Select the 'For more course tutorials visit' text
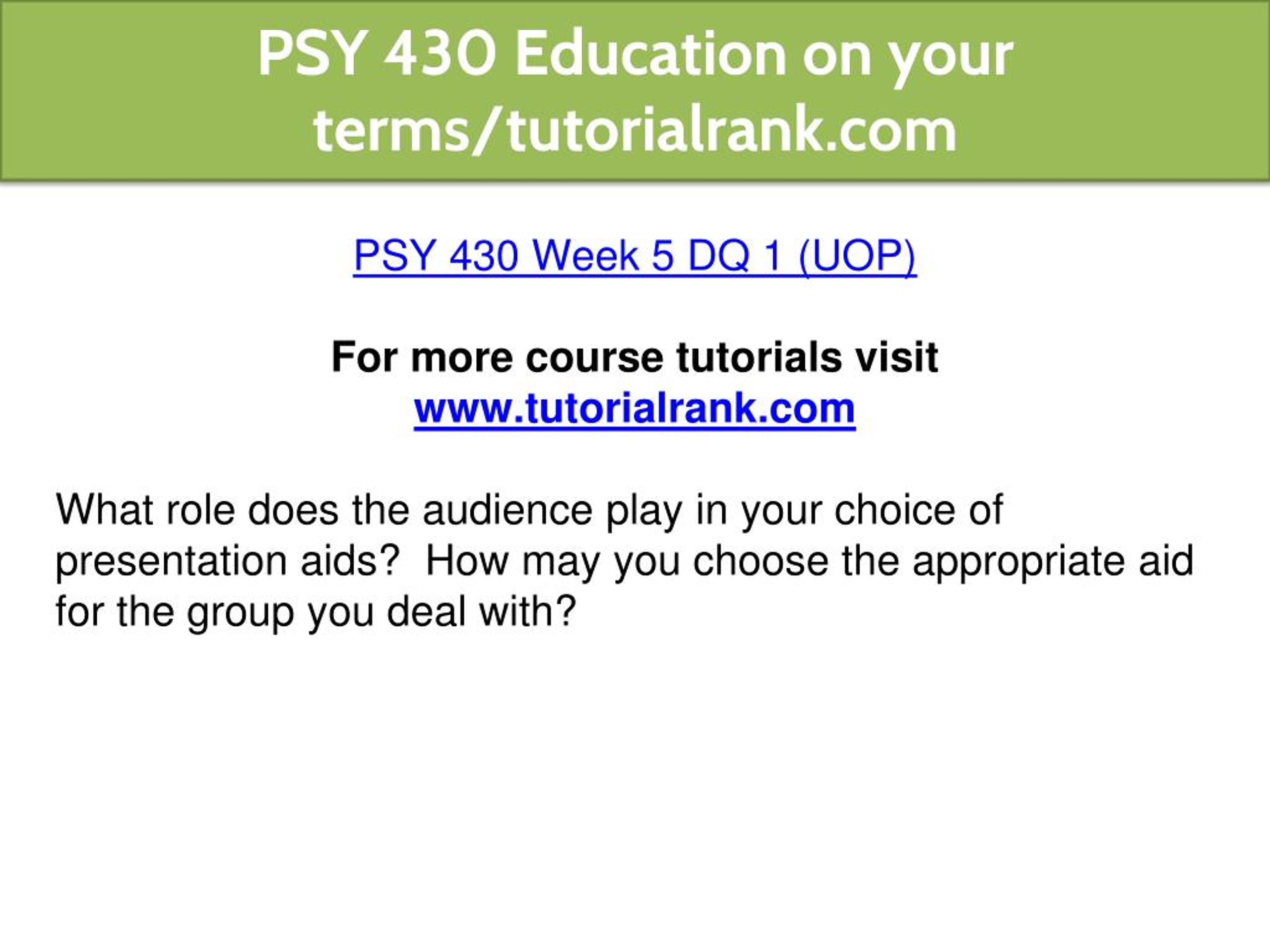 click(x=635, y=357)
